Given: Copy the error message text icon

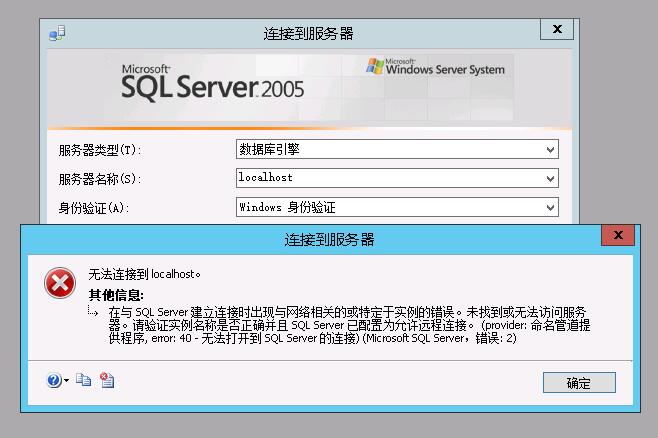Looking at the screenshot, I should tap(84, 380).
